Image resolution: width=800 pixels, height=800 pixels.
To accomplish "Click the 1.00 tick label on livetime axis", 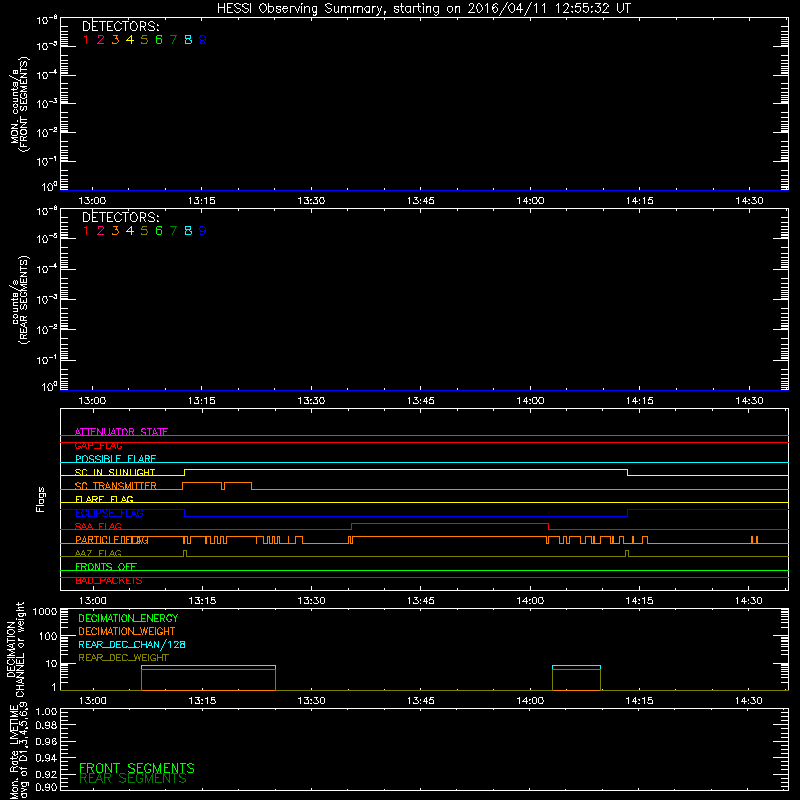I will (x=46, y=711).
